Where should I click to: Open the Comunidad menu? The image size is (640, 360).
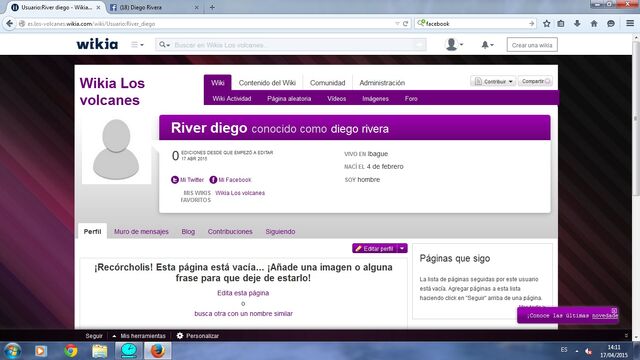coord(327,82)
